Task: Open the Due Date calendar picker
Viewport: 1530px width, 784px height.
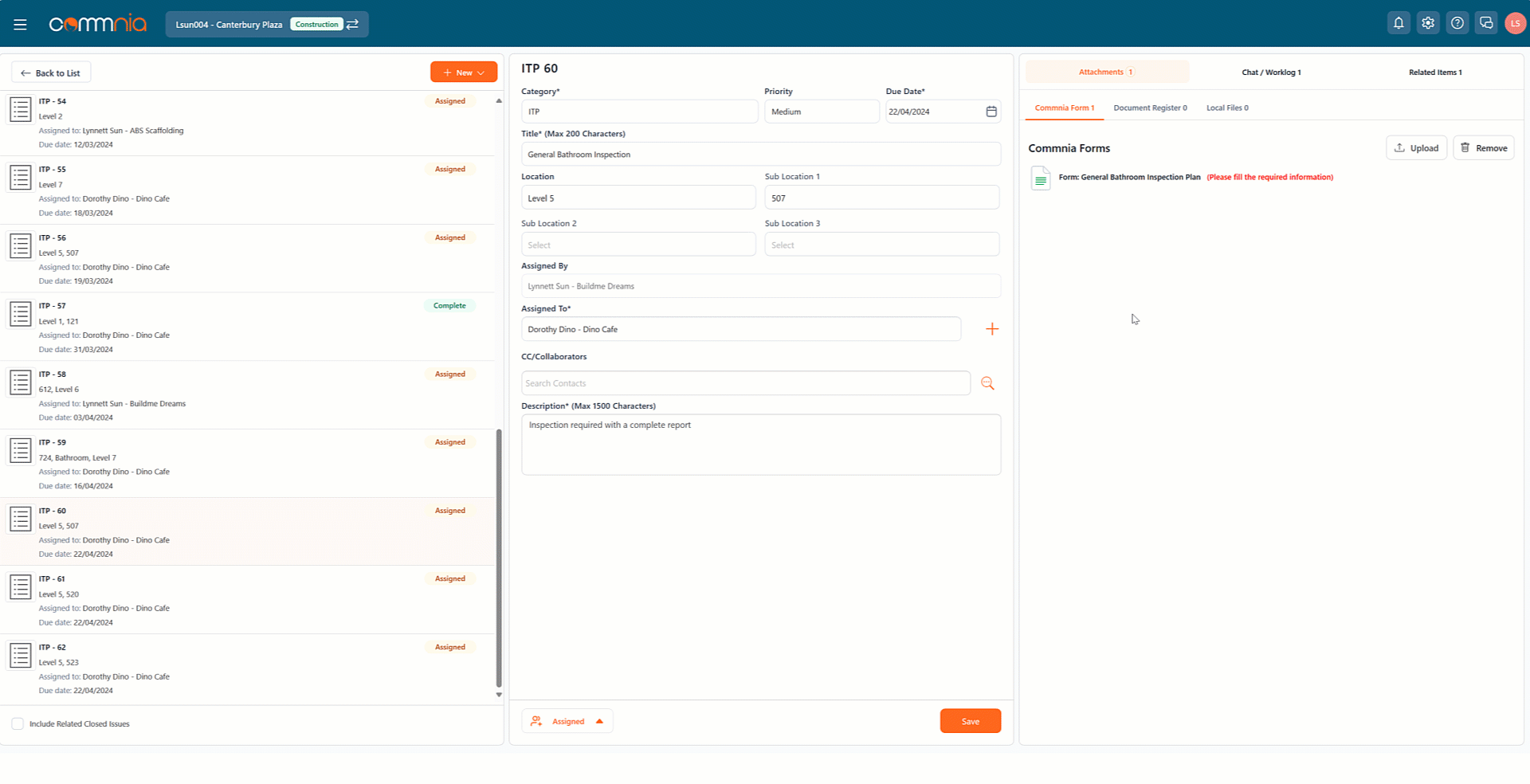Action: coord(991,112)
